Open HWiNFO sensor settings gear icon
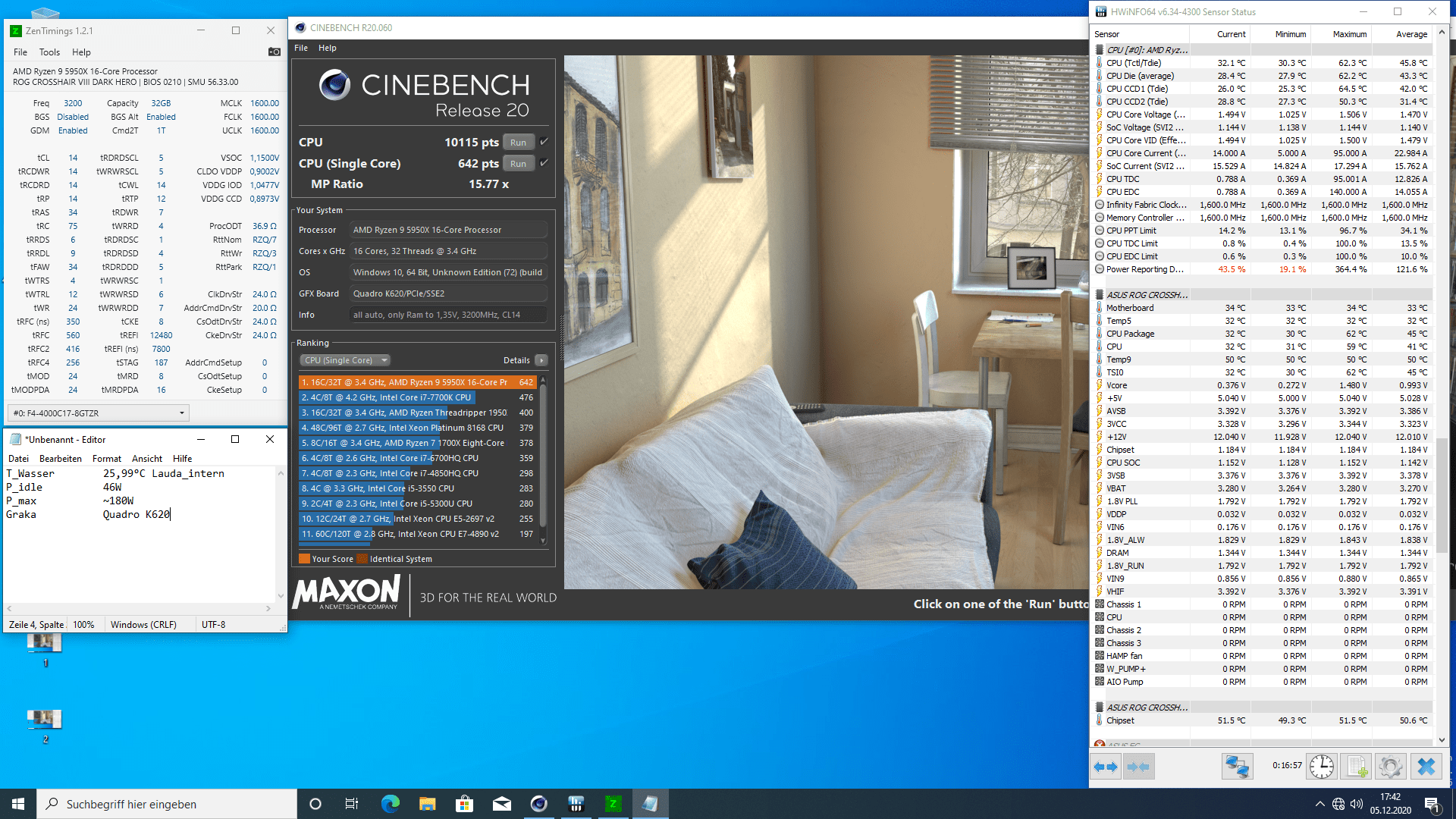 [x=1391, y=767]
